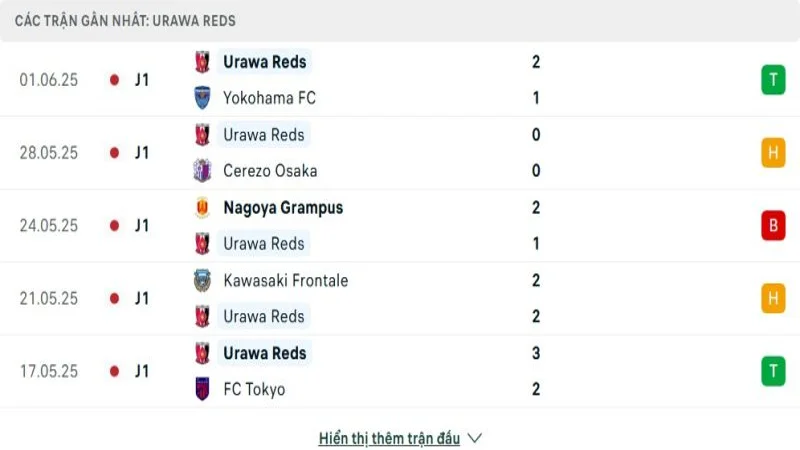Screen dimensions: 800x450
Task: Click green T badge for 17.05.25 match
Action: click(x=772, y=371)
